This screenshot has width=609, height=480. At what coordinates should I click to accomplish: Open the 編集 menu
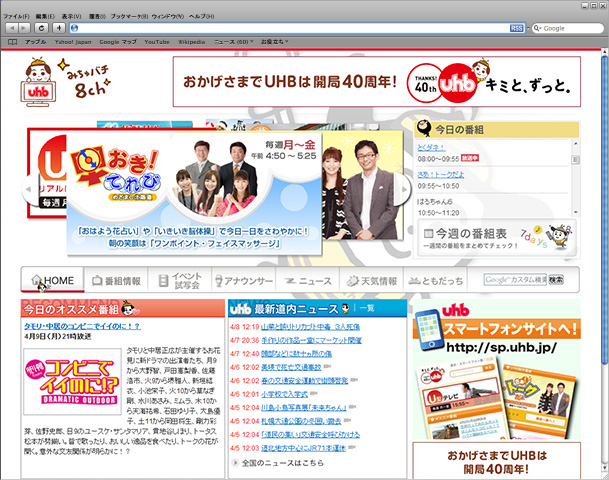coord(45,16)
